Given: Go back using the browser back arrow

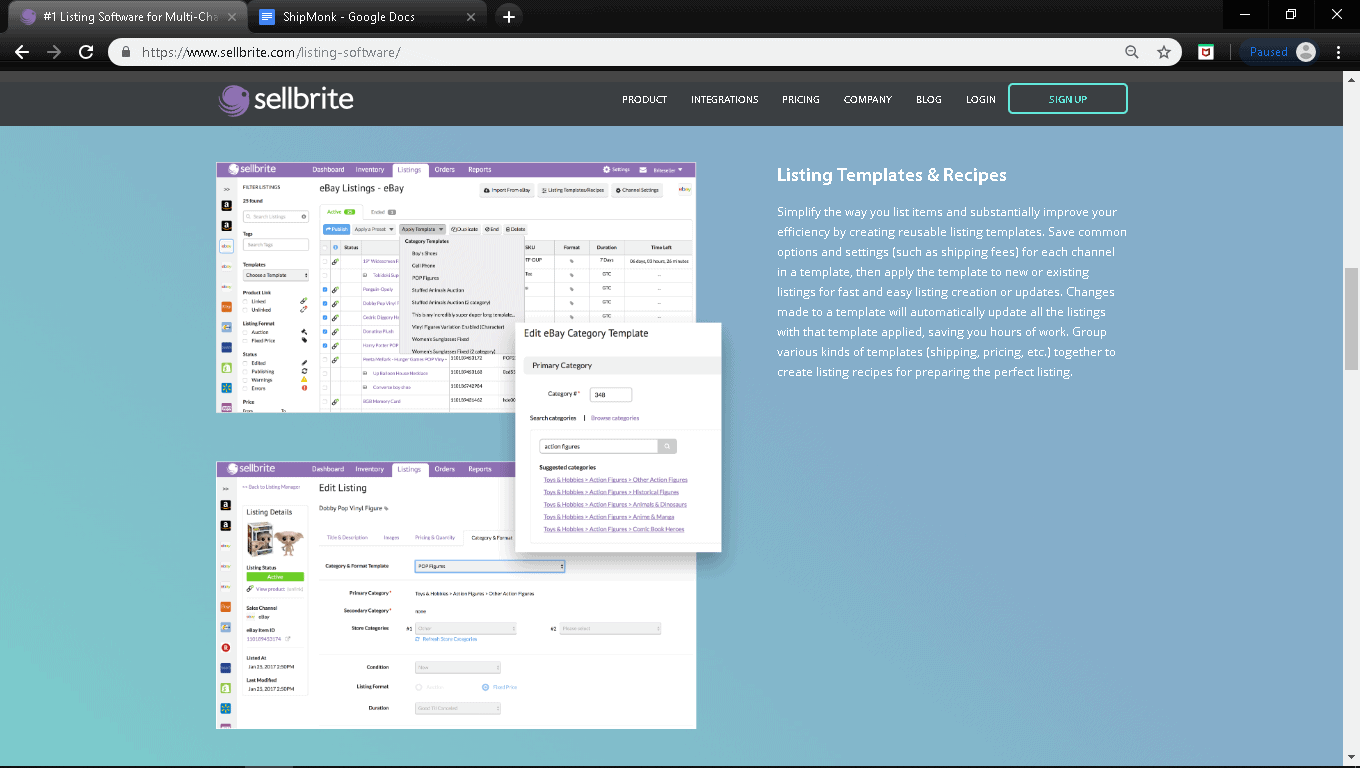Looking at the screenshot, I should tap(22, 52).
